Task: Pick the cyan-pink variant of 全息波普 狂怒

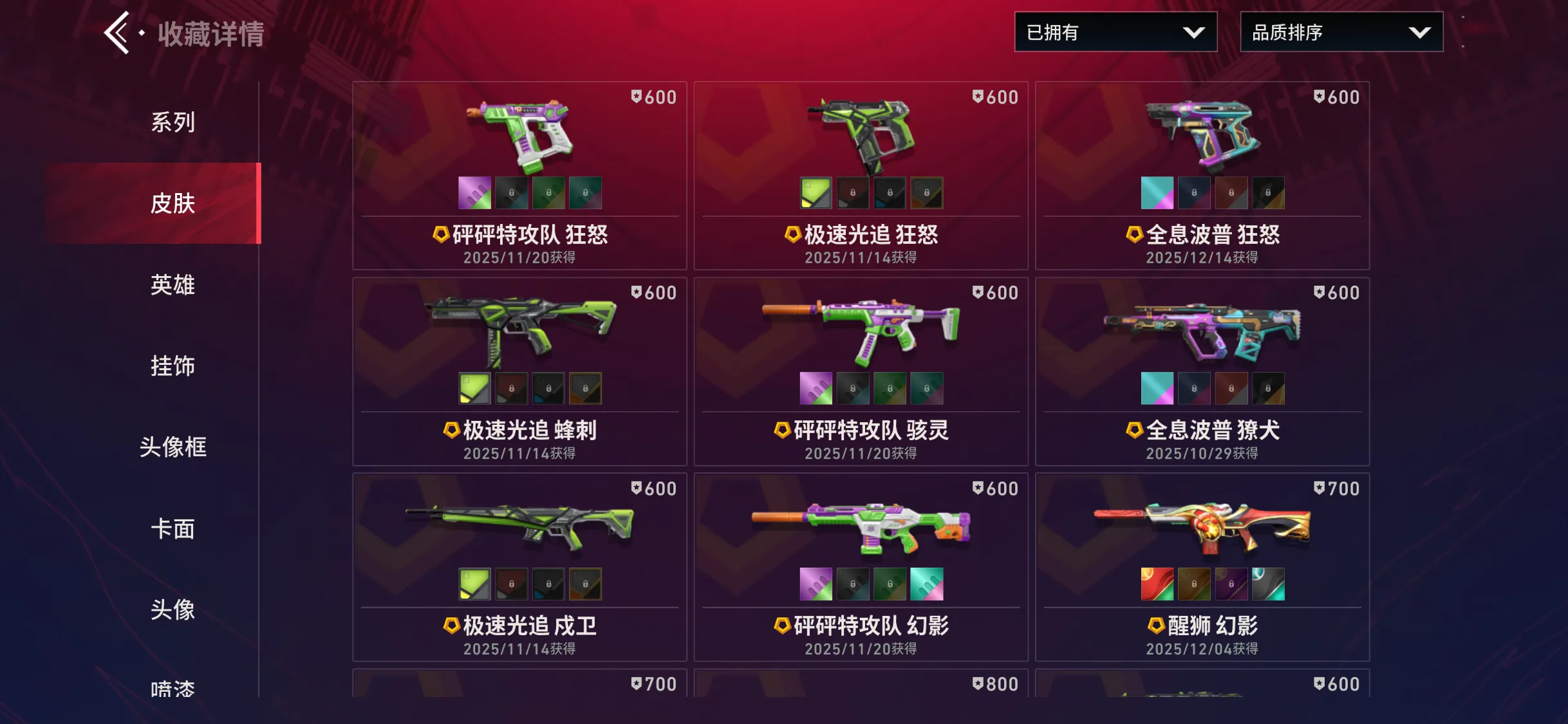Action: click(1157, 192)
